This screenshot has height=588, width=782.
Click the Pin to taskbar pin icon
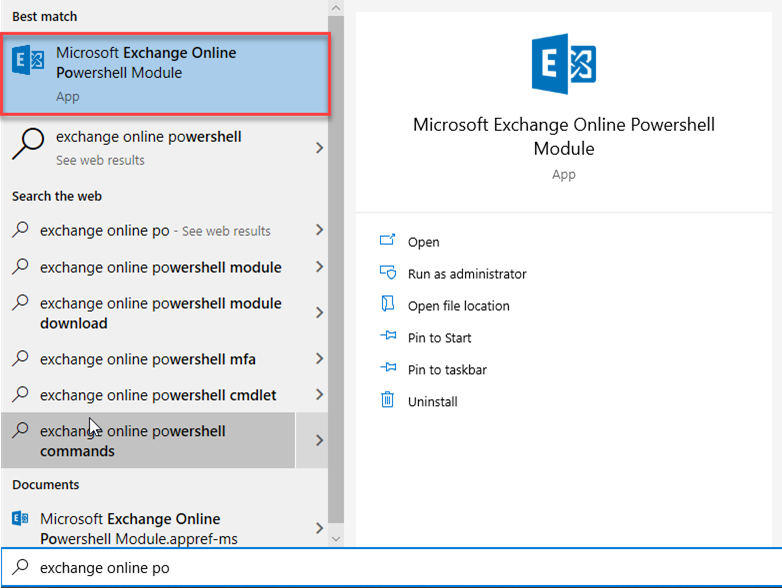[x=388, y=368]
